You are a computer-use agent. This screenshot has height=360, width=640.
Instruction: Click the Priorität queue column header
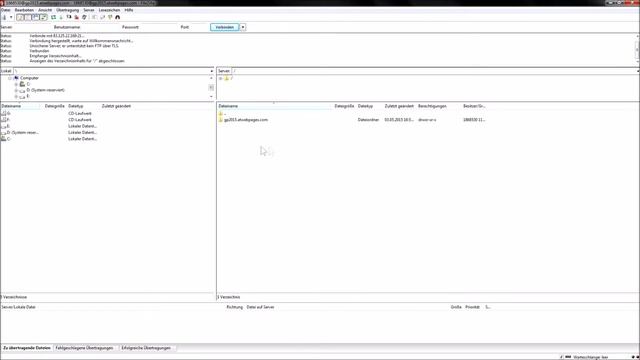(x=473, y=307)
